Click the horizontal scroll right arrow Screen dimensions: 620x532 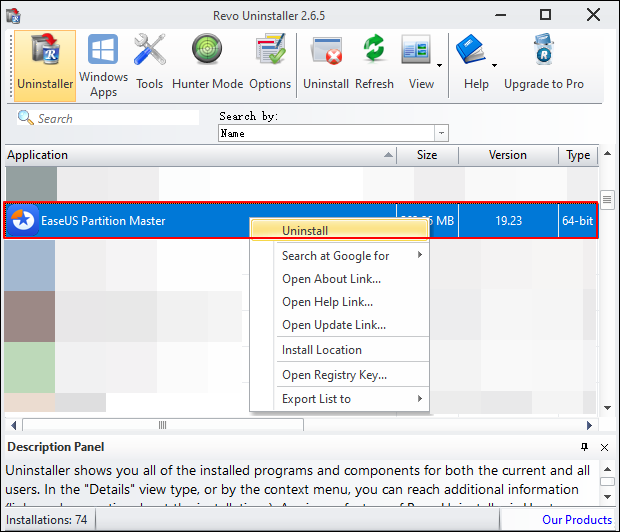[589, 425]
